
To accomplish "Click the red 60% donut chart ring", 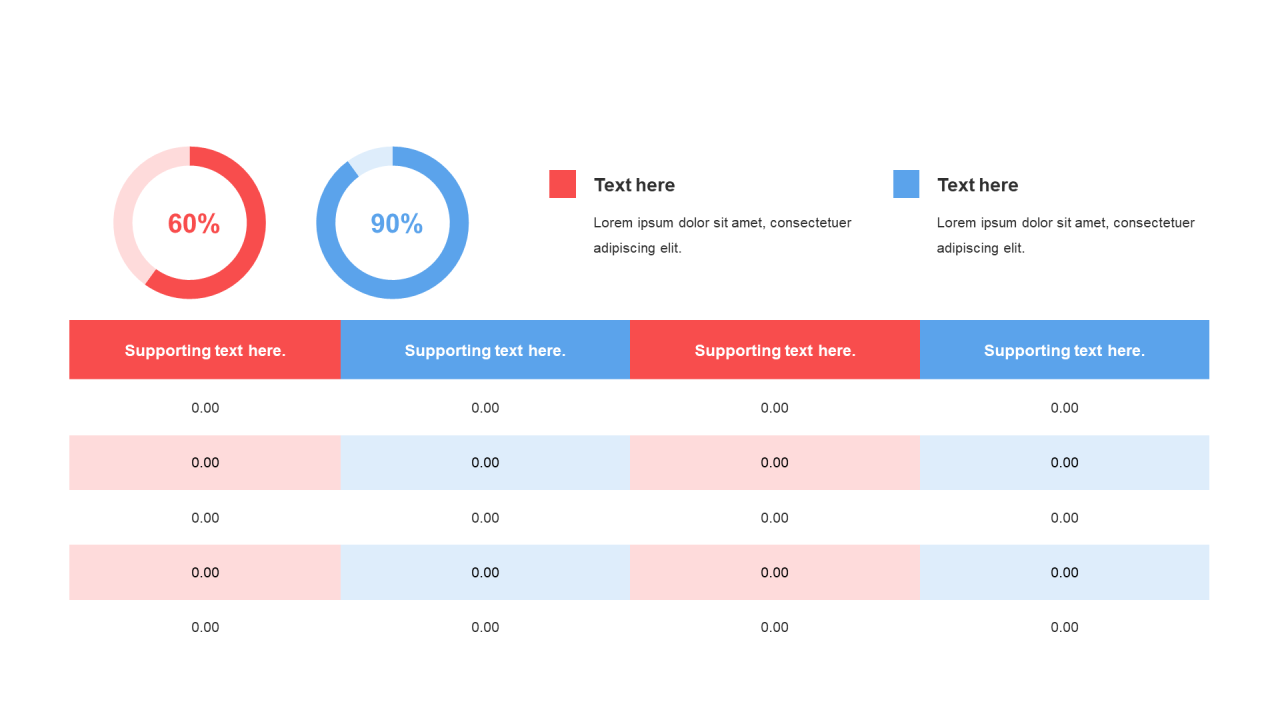I will click(255, 222).
